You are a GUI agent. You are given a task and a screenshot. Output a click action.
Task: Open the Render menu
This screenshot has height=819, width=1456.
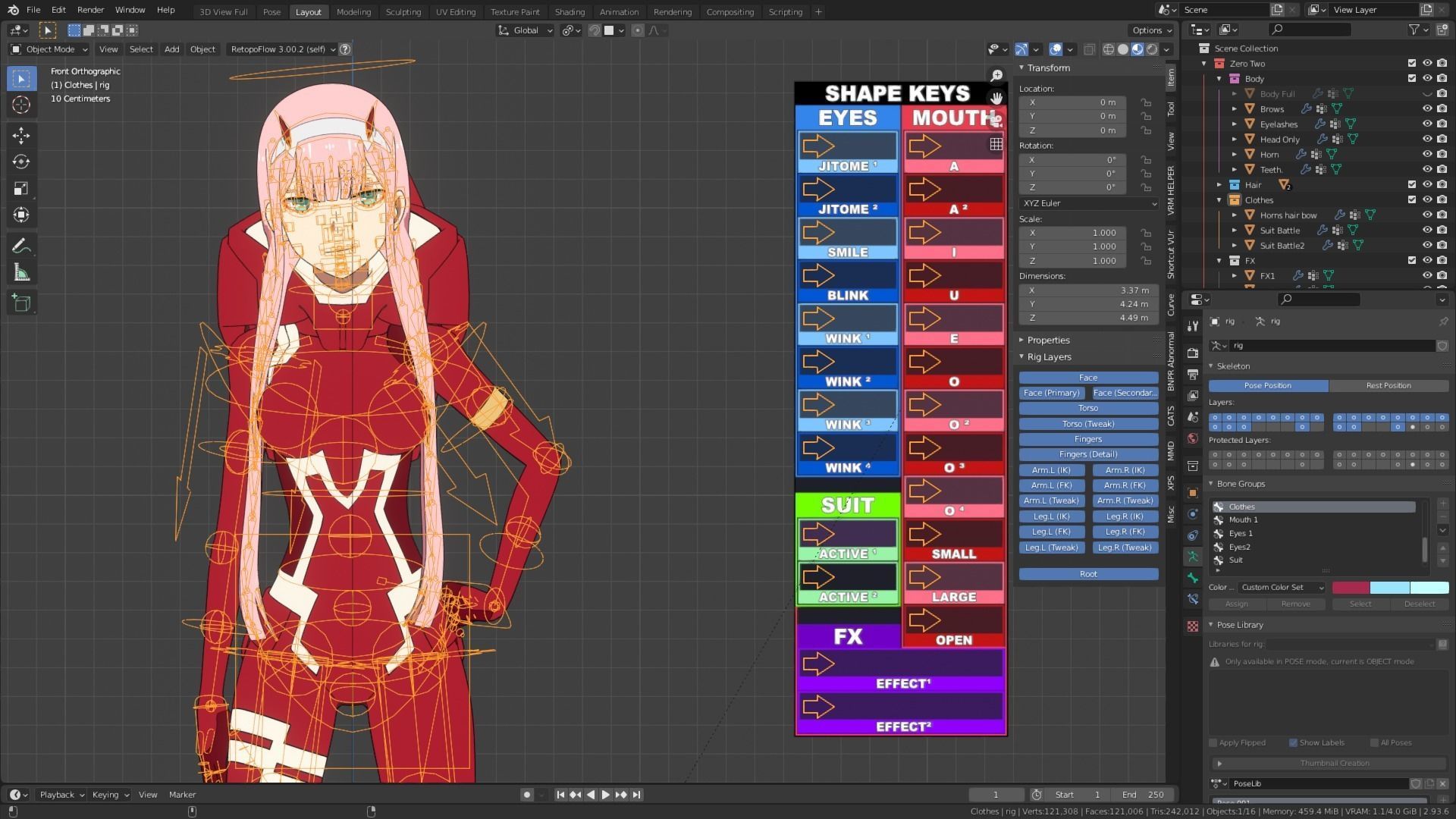click(90, 10)
